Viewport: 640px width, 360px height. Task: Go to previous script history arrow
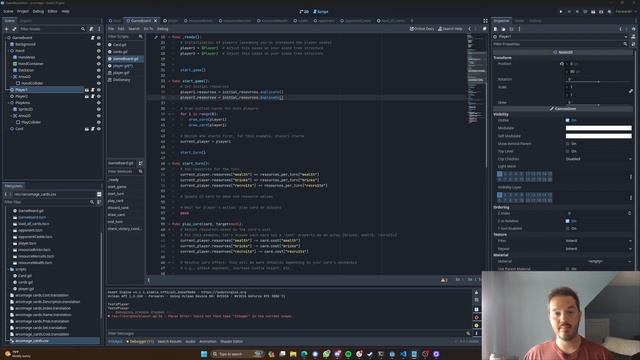tap(469, 29)
